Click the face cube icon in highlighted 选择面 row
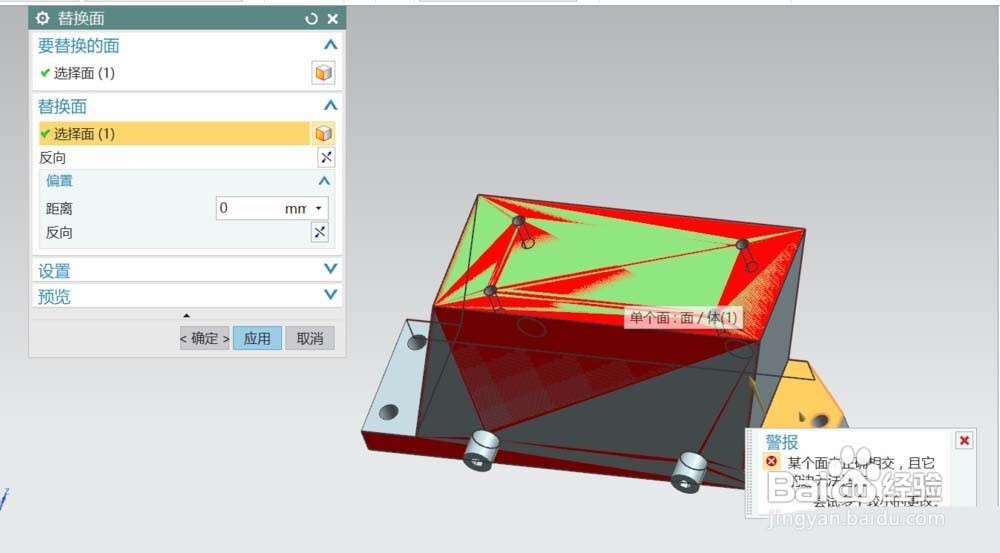This screenshot has height=553, width=1000. 323,133
